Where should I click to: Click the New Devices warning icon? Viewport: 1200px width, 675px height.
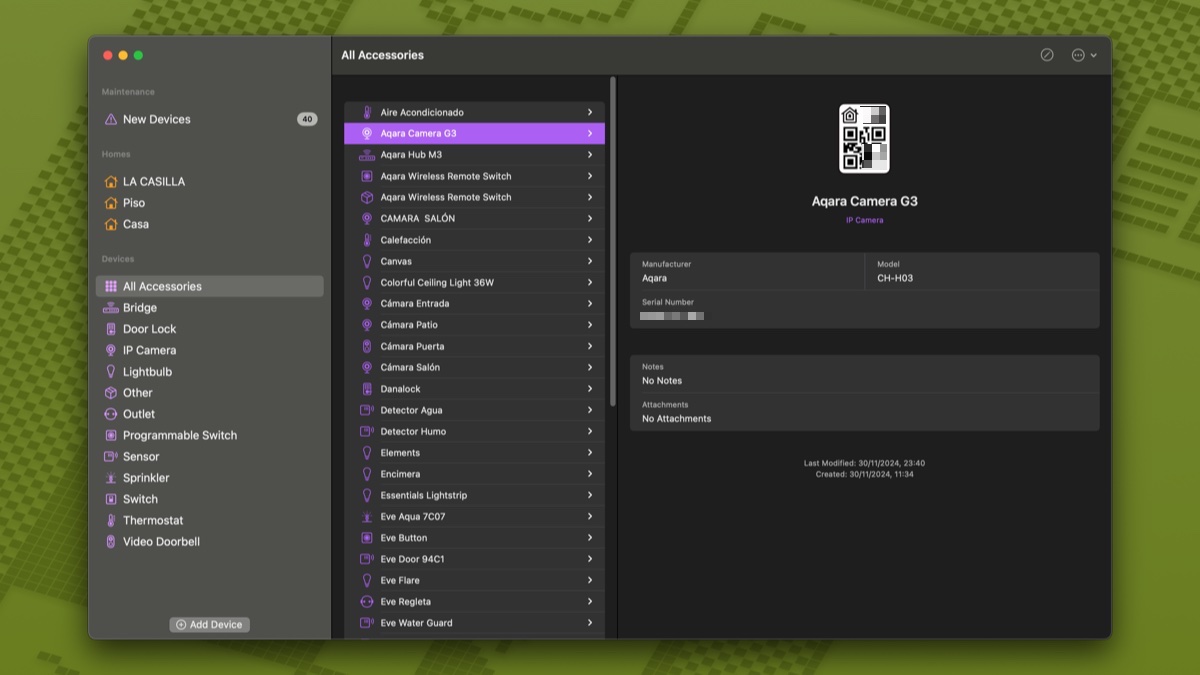click(x=111, y=119)
